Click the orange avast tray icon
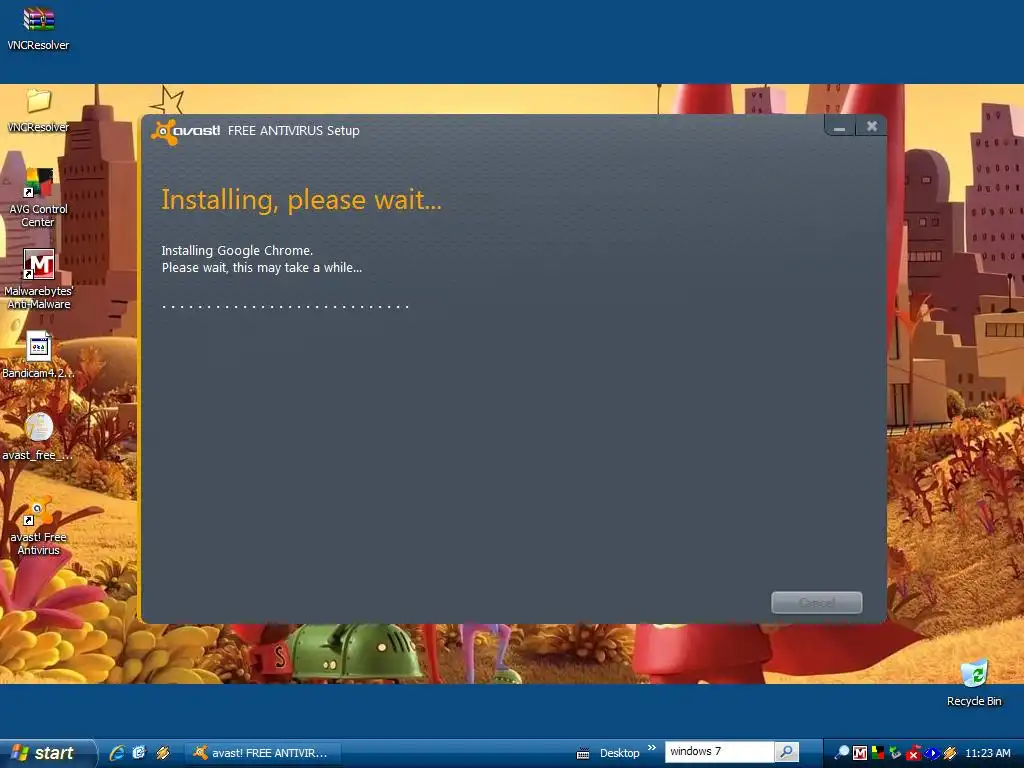 [950, 754]
